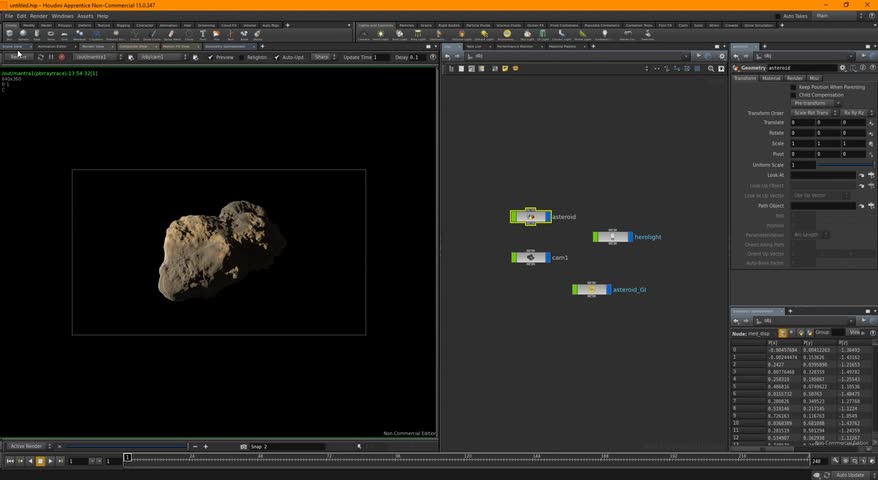Toggle the Auto Takes checkbox
The height and width of the screenshot is (480, 878).
pos(777,16)
